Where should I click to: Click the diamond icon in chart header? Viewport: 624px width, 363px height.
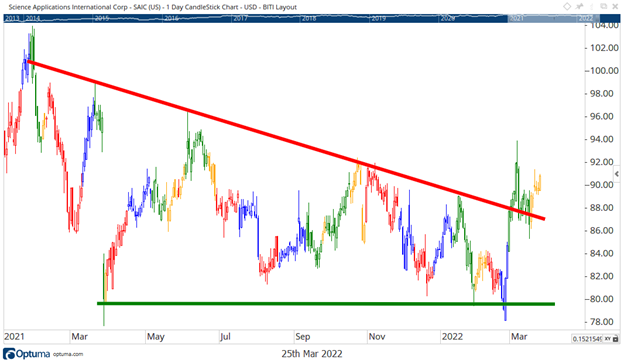(567, 6)
